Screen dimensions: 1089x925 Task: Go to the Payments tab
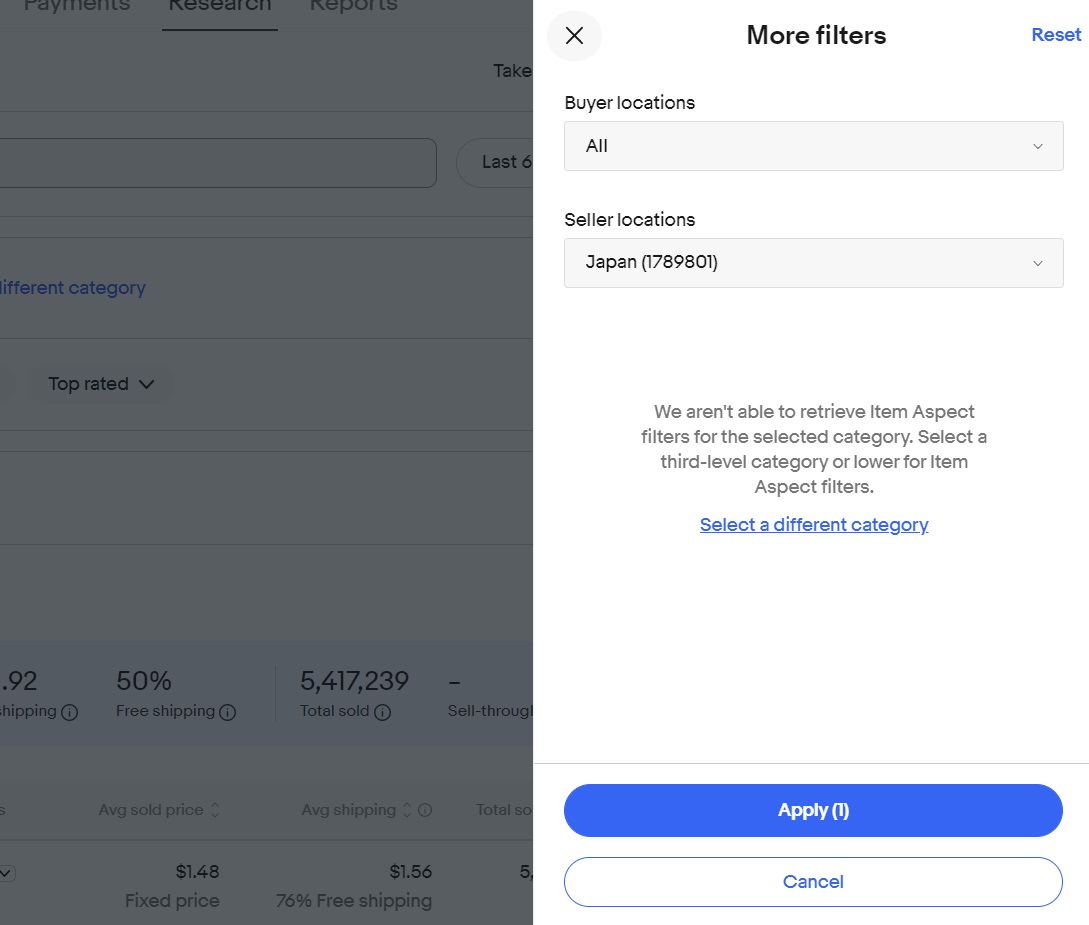[77, 6]
